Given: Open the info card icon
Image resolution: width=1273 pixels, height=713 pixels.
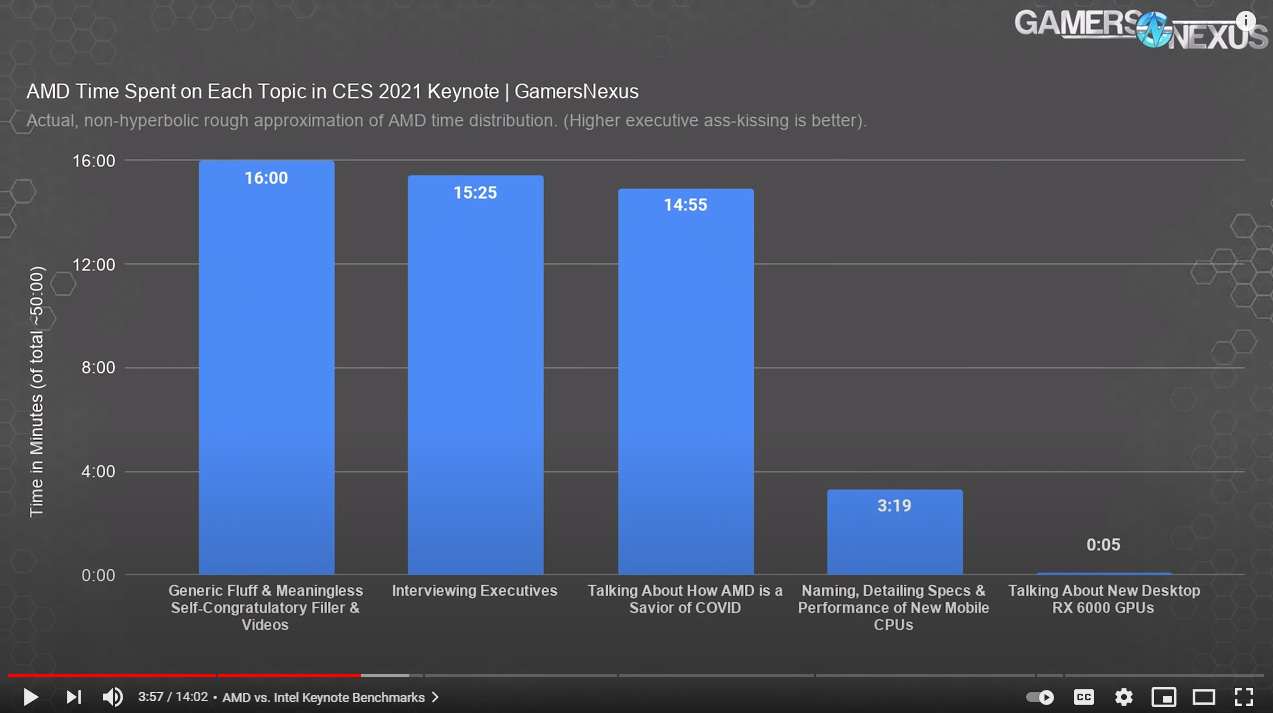Looking at the screenshot, I should pos(1246,20).
